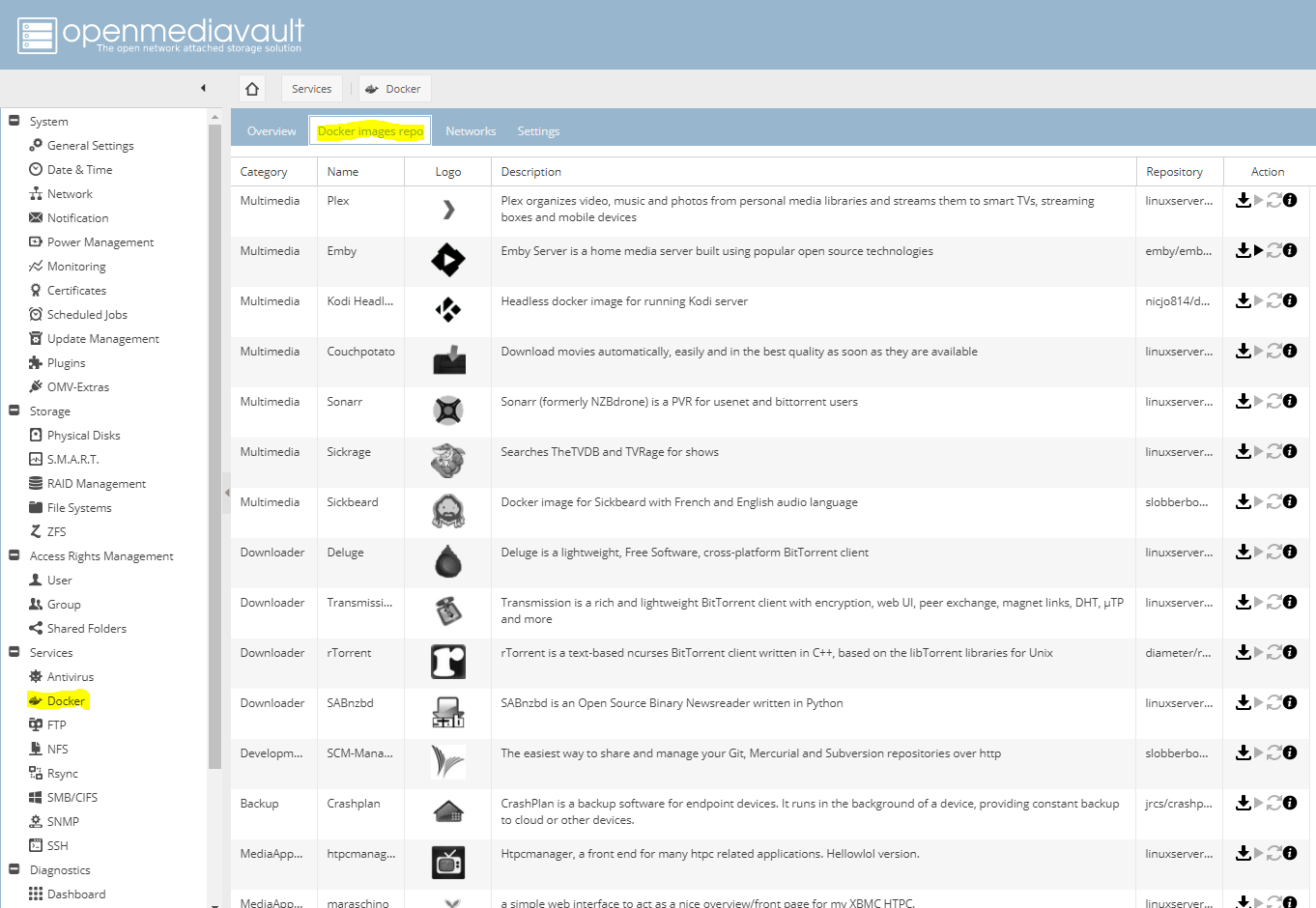Open the SSH service page
This screenshot has width=1316, height=908.
click(57, 845)
